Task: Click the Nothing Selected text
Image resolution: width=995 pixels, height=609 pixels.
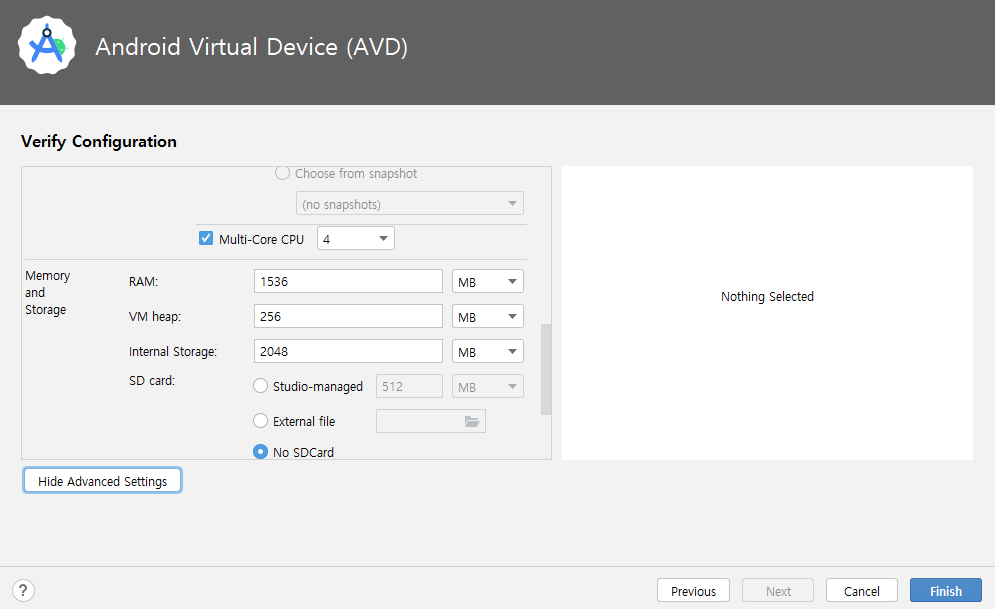Action: tap(767, 296)
